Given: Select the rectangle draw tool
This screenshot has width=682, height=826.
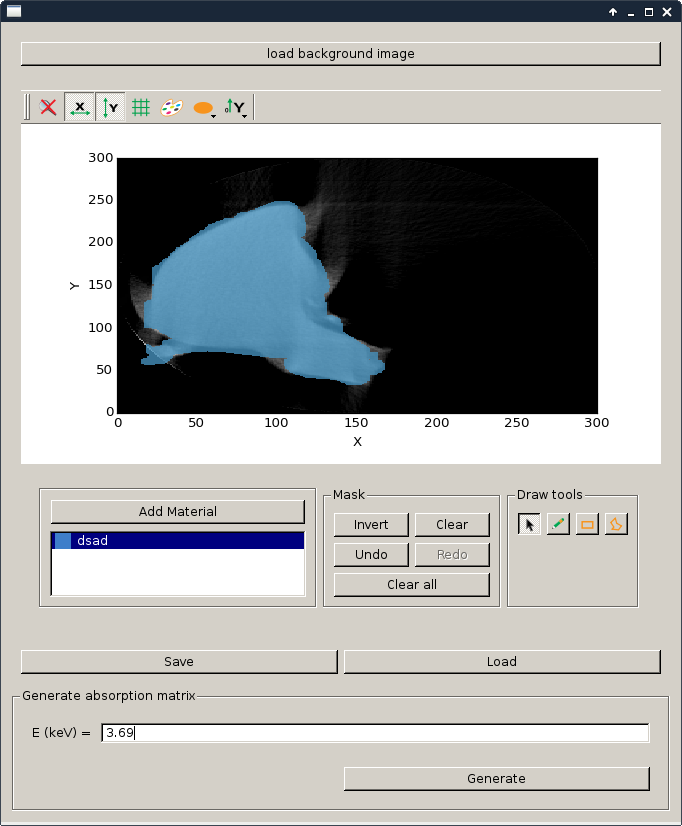Looking at the screenshot, I should click(x=587, y=524).
